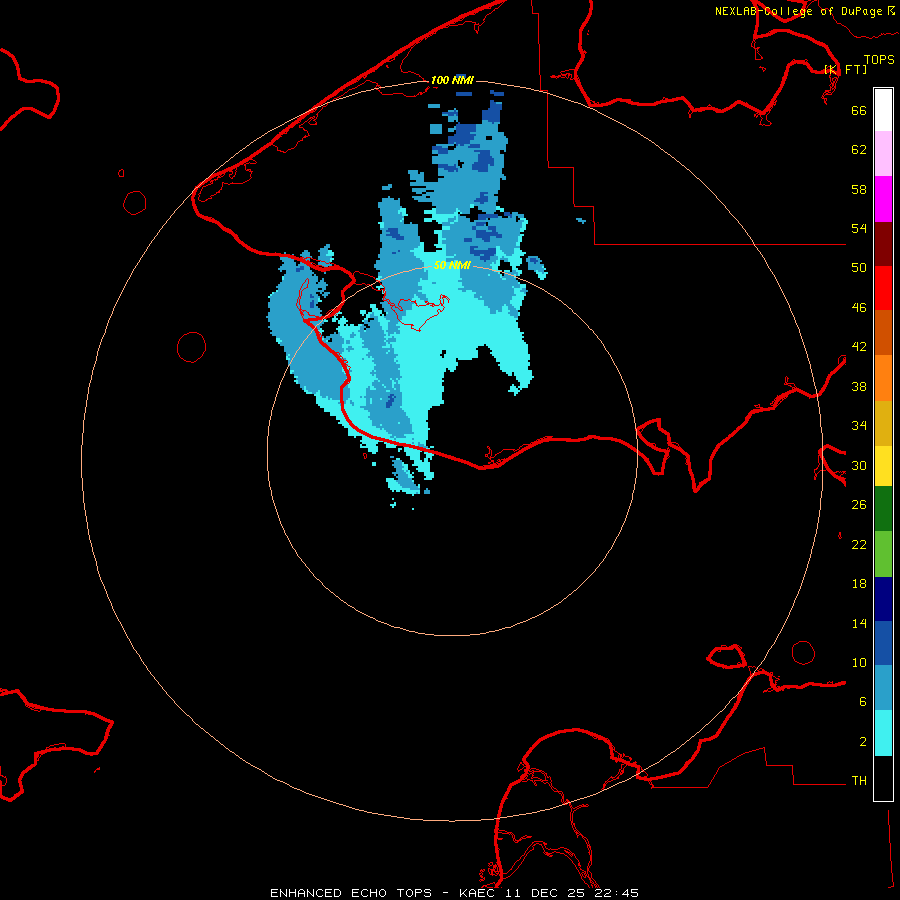900x900 pixels.
Task: Click the legend value 10
Action: 859,662
